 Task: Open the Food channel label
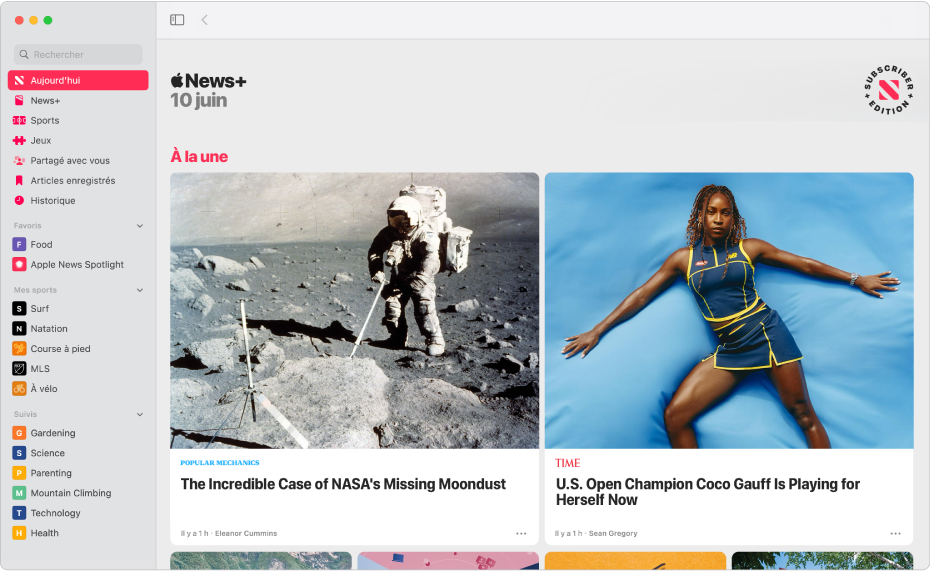(42, 245)
